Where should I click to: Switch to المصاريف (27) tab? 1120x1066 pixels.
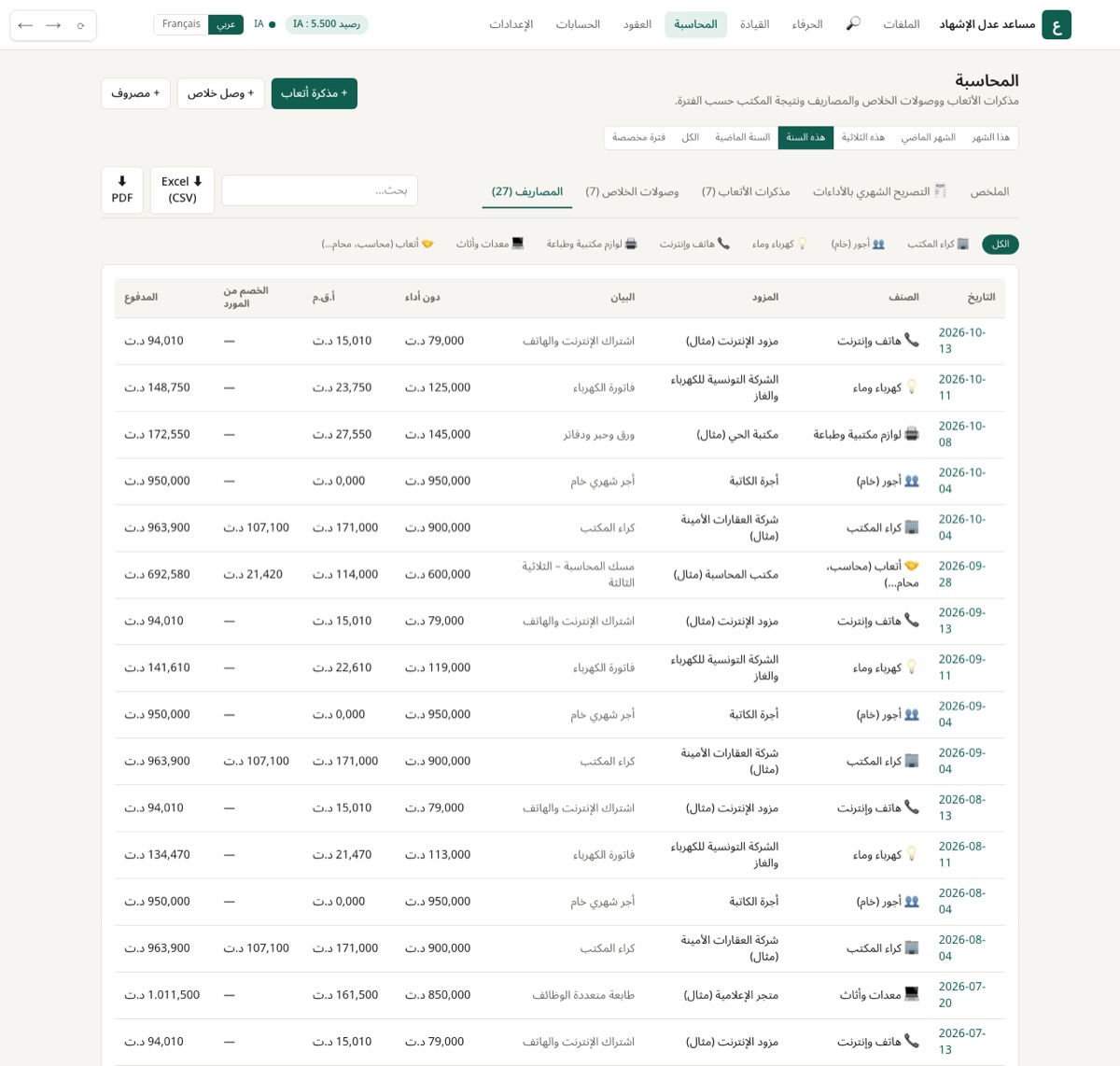(527, 191)
